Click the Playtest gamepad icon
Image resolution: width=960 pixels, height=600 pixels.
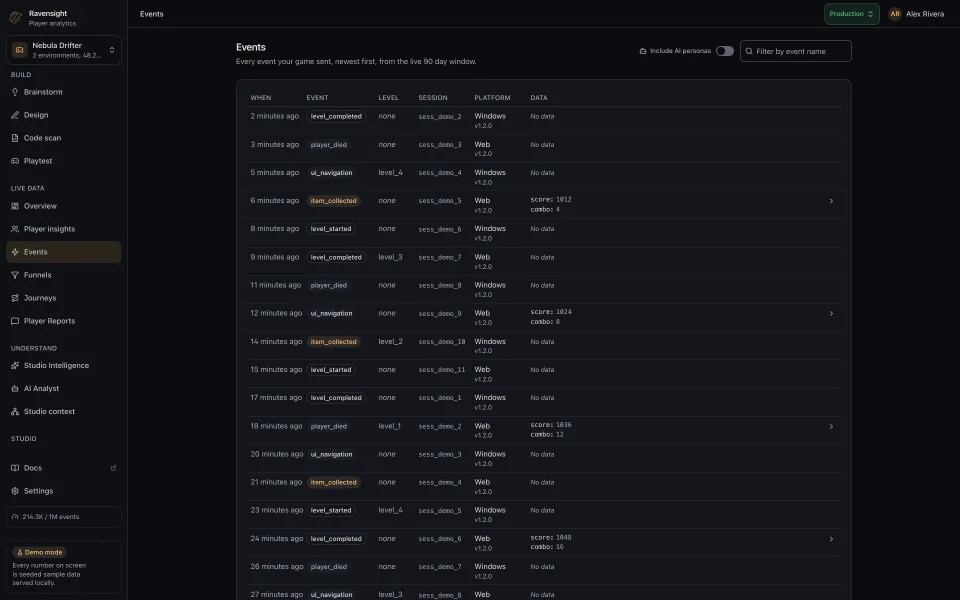coord(15,161)
